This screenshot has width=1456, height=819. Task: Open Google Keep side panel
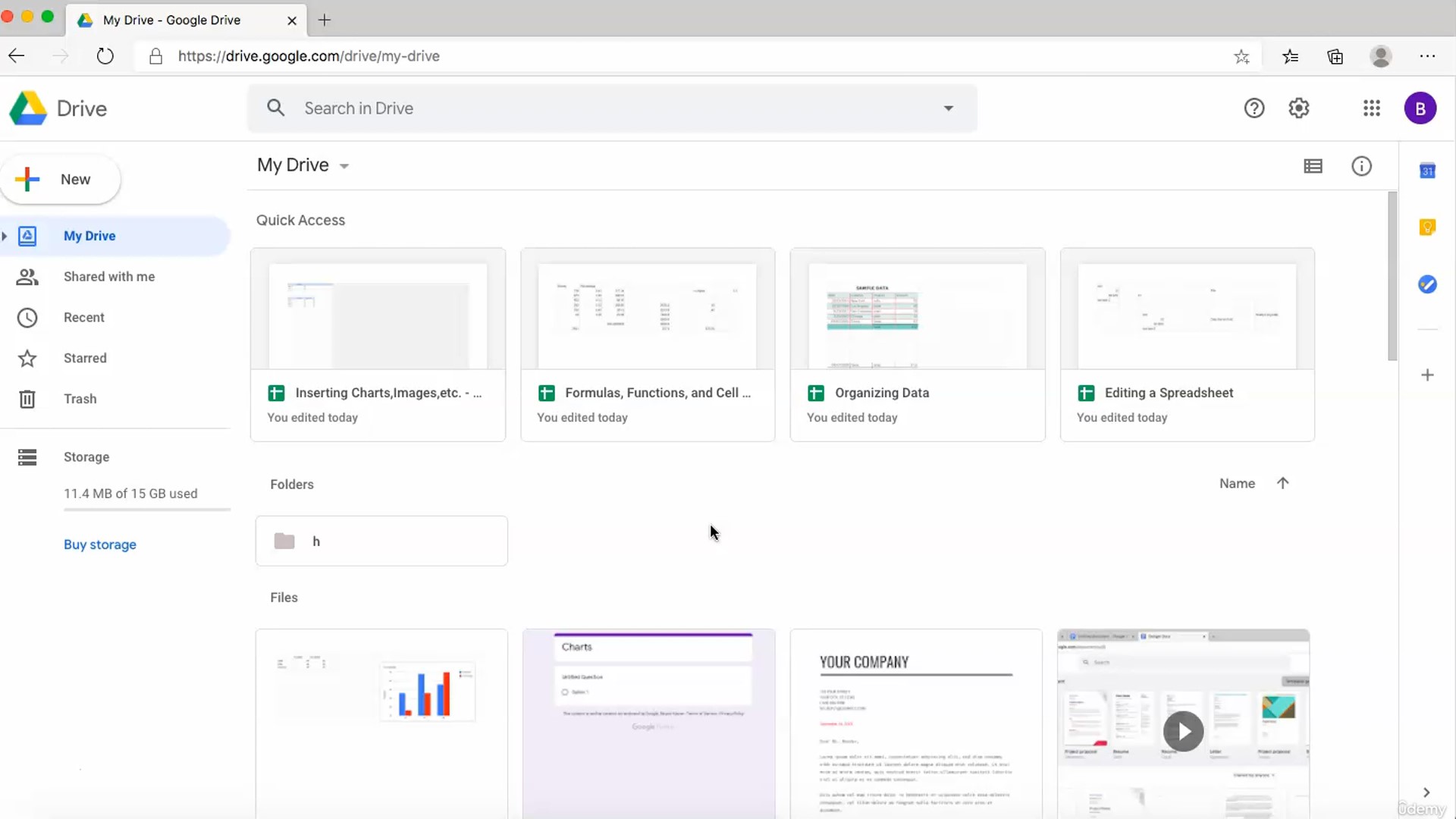1427,227
